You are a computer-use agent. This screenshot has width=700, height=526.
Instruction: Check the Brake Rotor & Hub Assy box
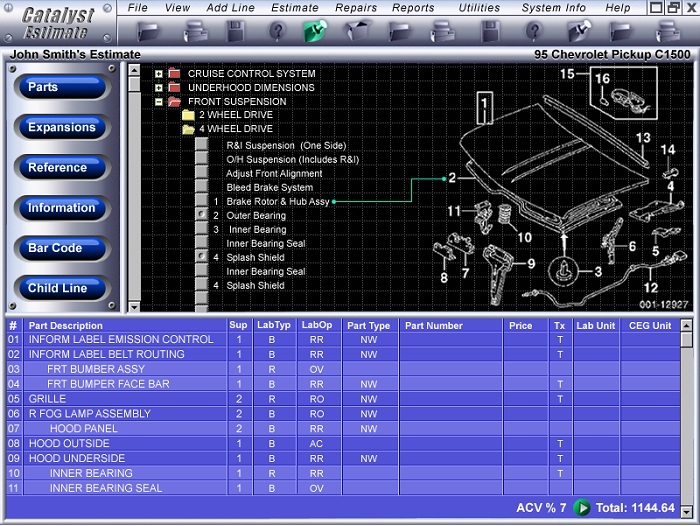(202, 200)
